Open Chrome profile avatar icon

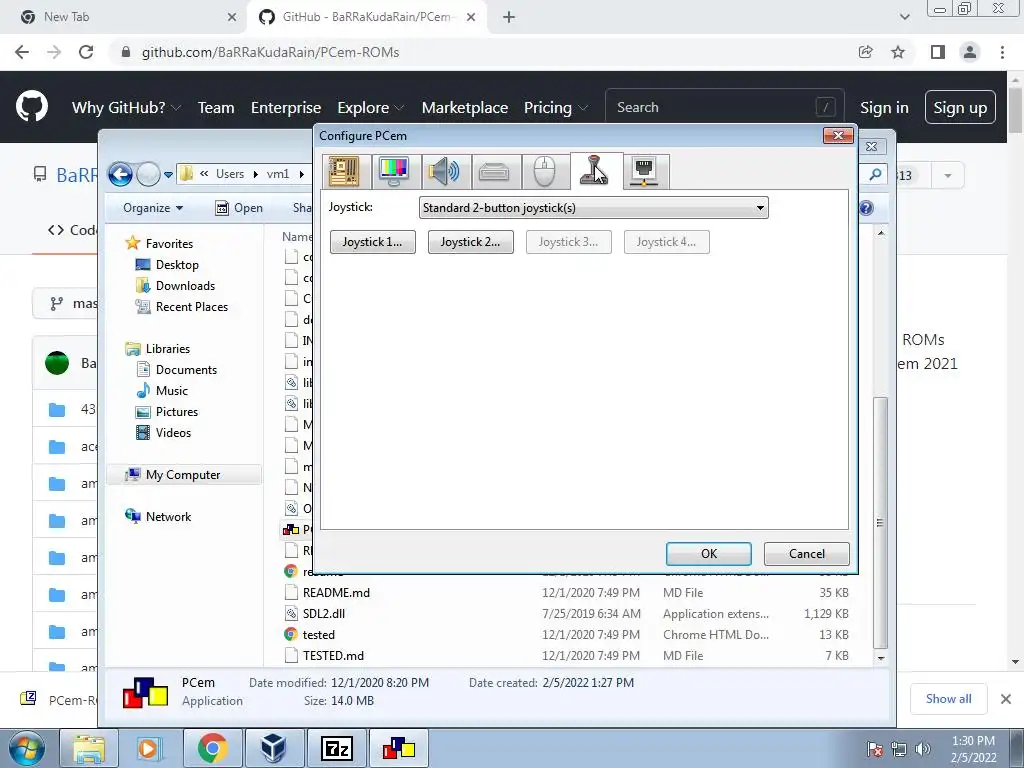point(970,52)
